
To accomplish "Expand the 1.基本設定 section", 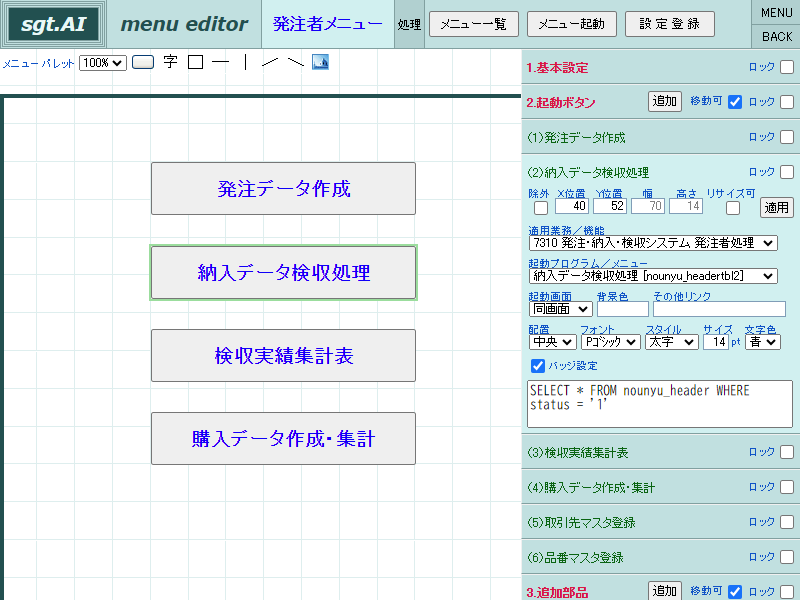I will click(x=557, y=68).
